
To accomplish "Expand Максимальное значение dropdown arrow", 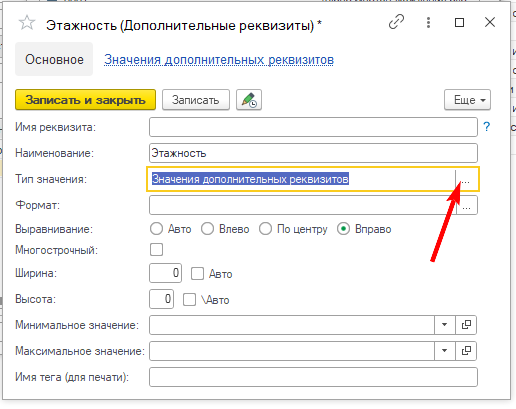I will [445, 351].
